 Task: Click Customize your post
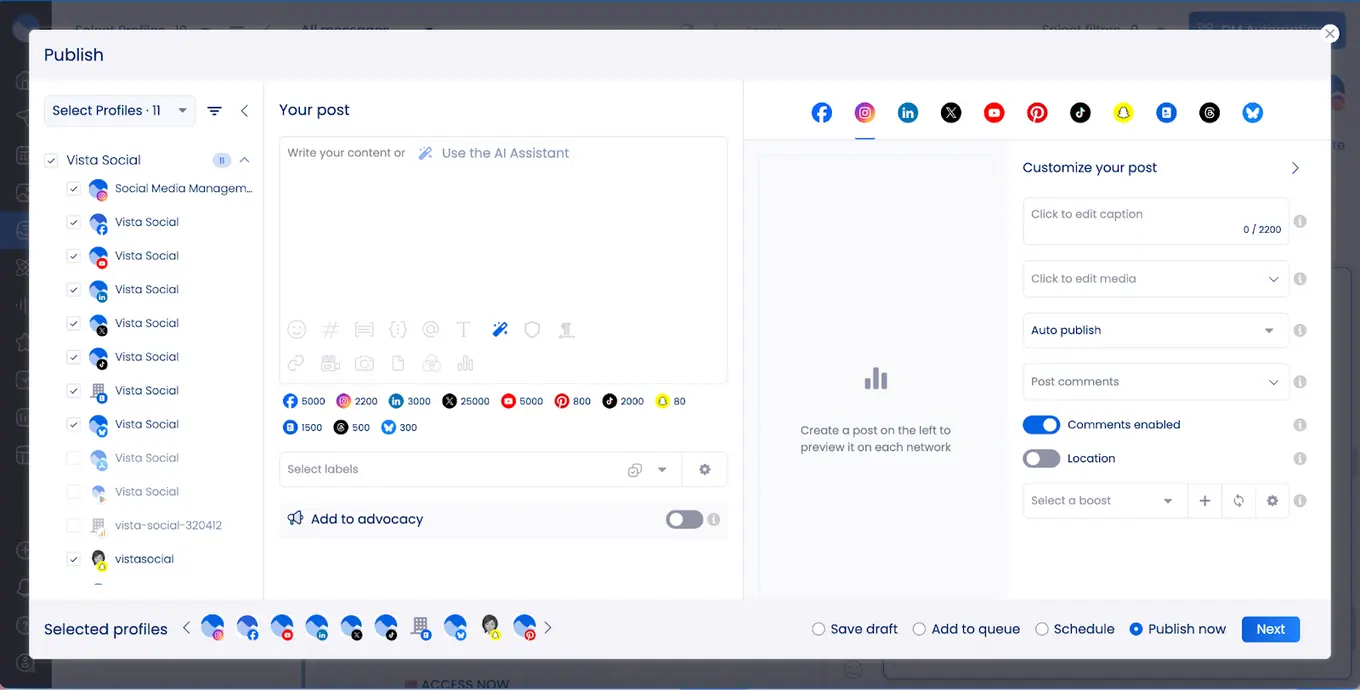tap(1089, 167)
